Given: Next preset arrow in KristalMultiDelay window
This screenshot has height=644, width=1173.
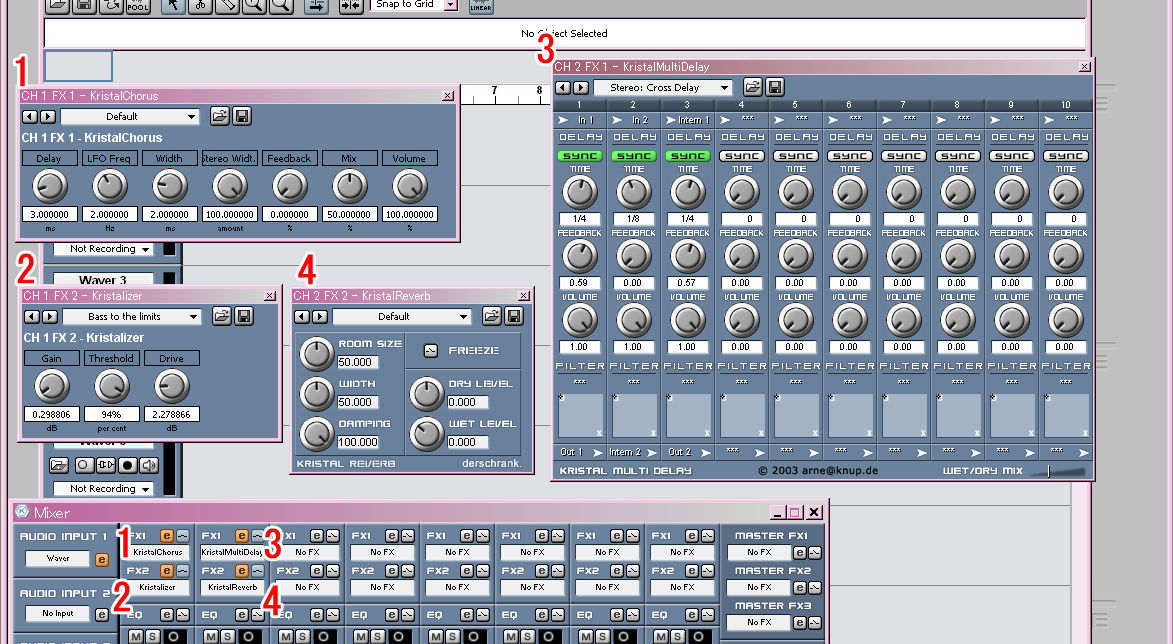Looking at the screenshot, I should click(581, 88).
